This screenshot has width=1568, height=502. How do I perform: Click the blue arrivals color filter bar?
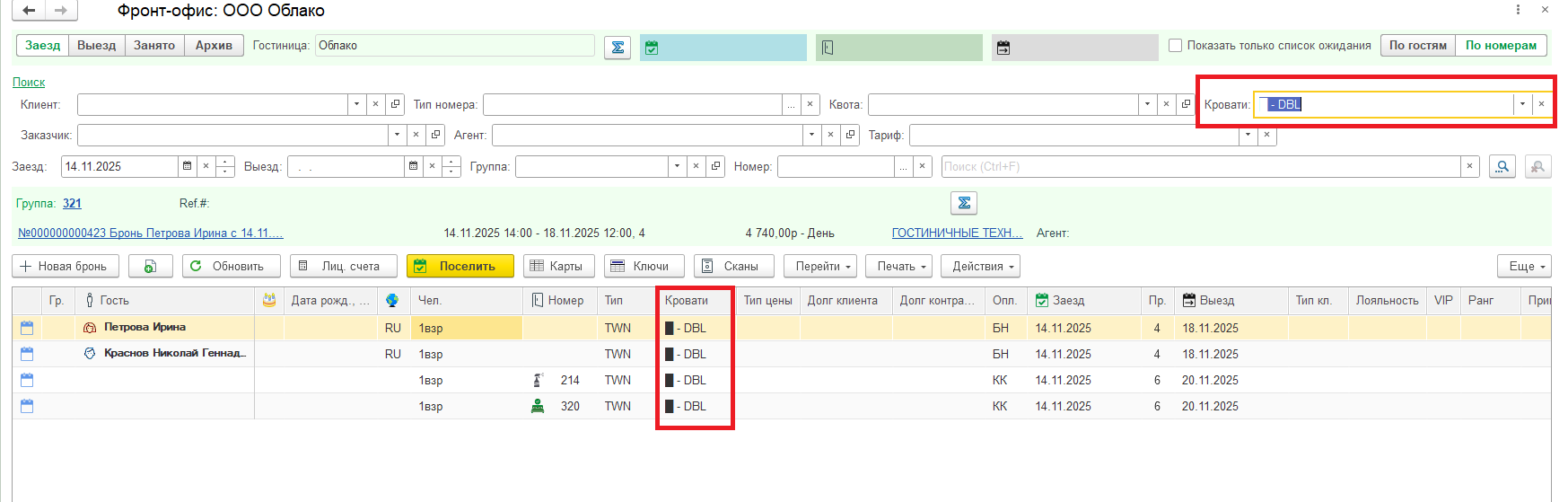(723, 48)
